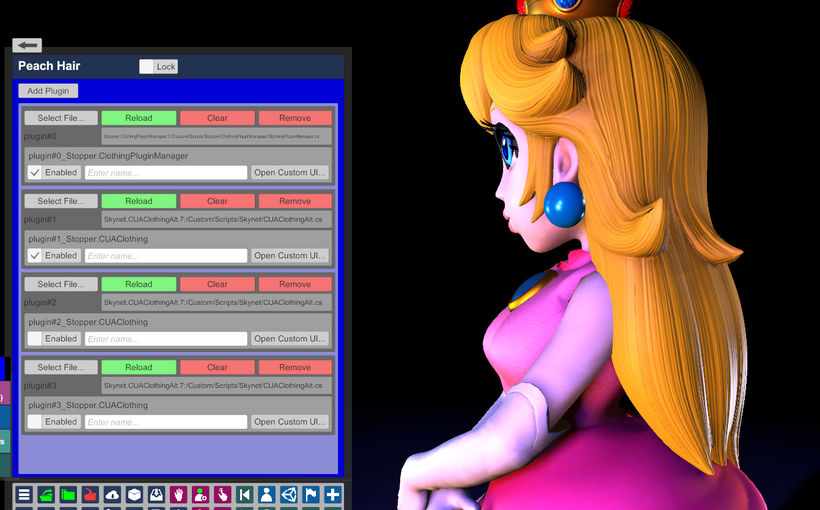This screenshot has width=820, height=510.
Task: Focus the plugin#1 Enter name field
Action: pyautogui.click(x=166, y=256)
